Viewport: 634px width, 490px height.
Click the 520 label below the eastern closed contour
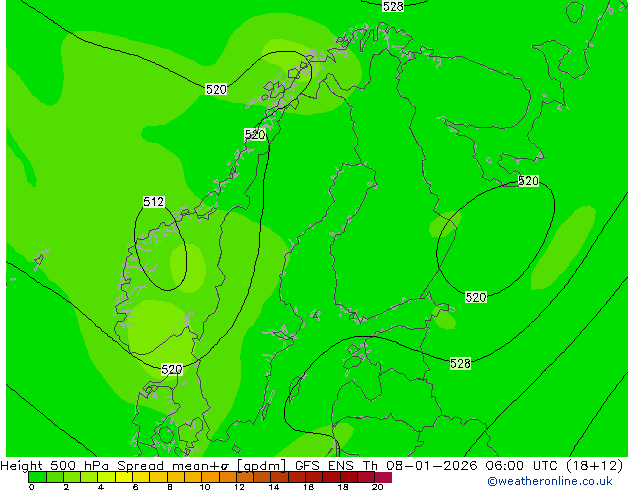476,297
